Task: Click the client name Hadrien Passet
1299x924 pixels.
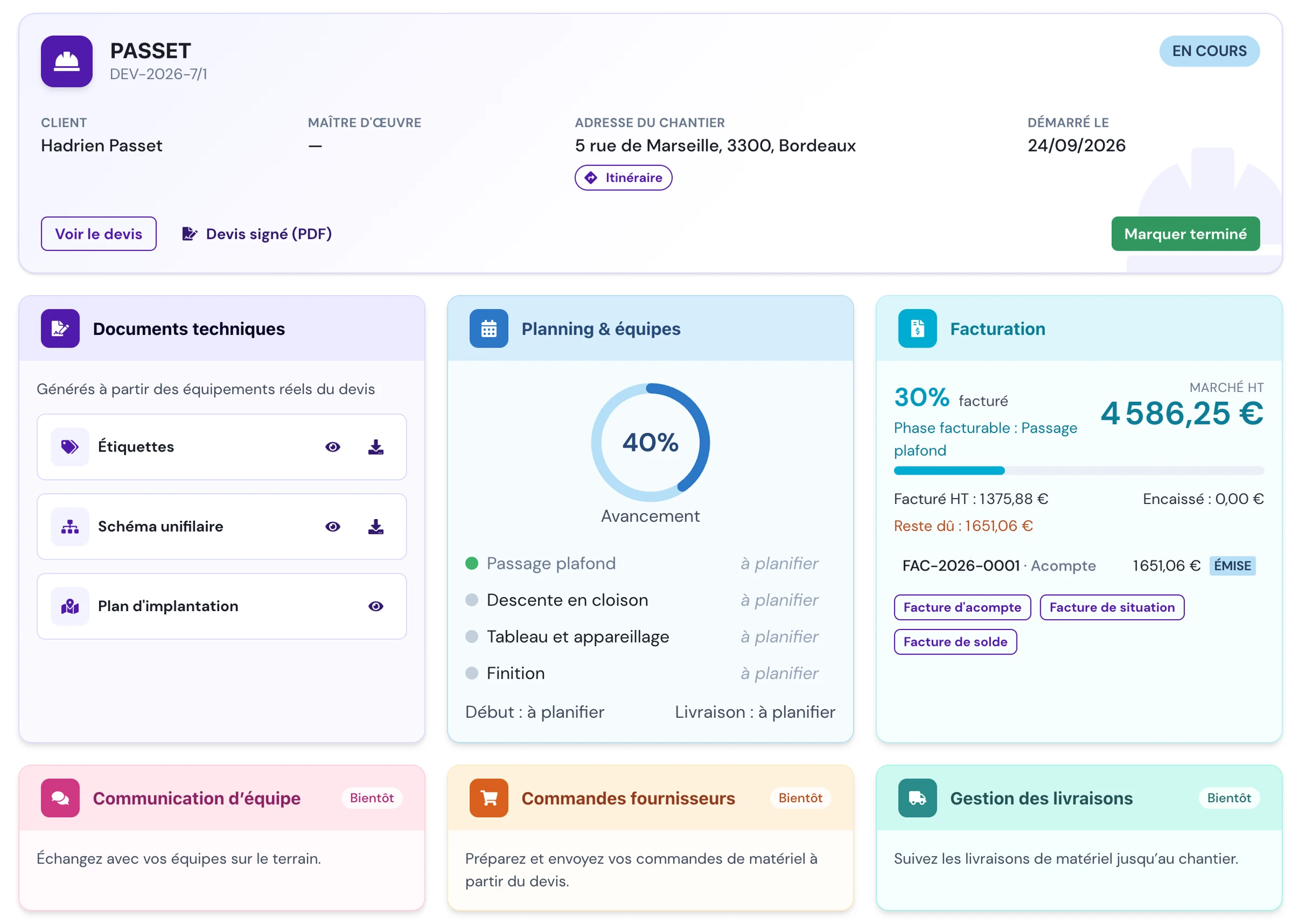Action: click(101, 146)
